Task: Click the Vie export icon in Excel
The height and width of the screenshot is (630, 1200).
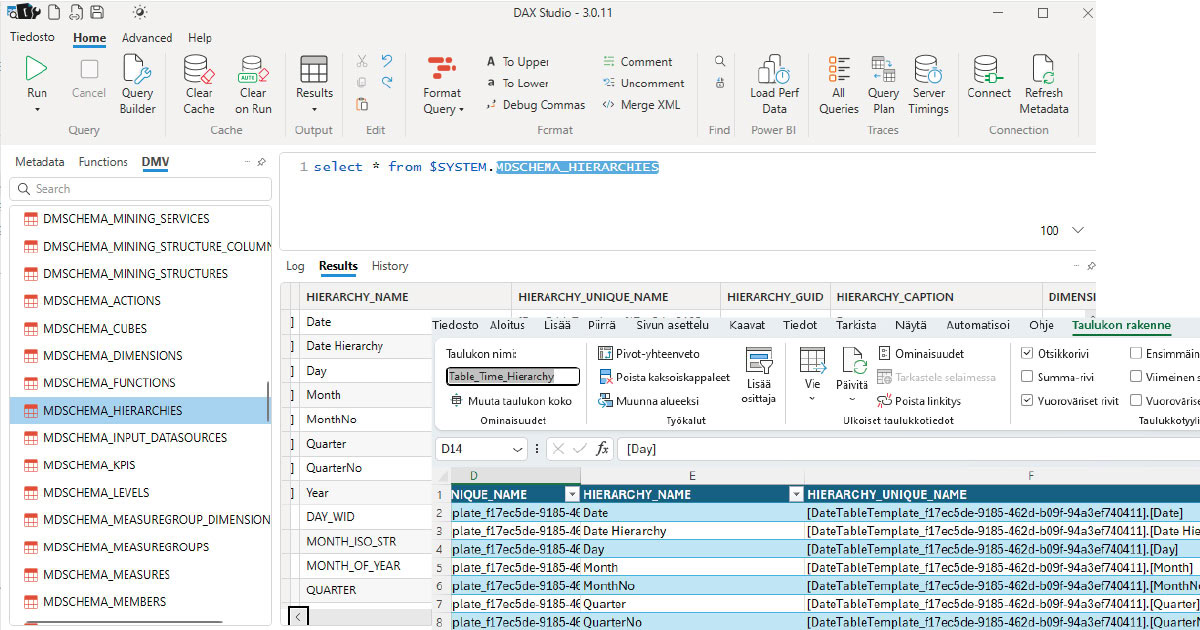Action: click(x=812, y=361)
